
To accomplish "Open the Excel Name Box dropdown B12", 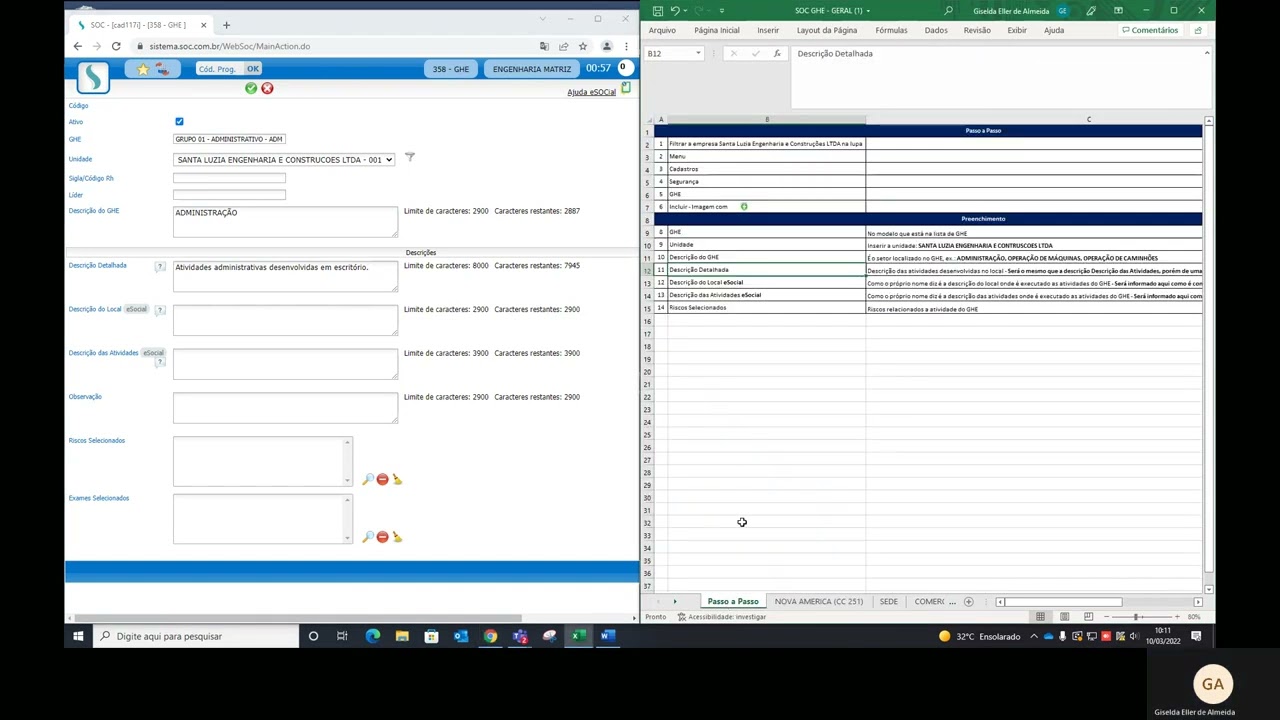I will tap(698, 53).
